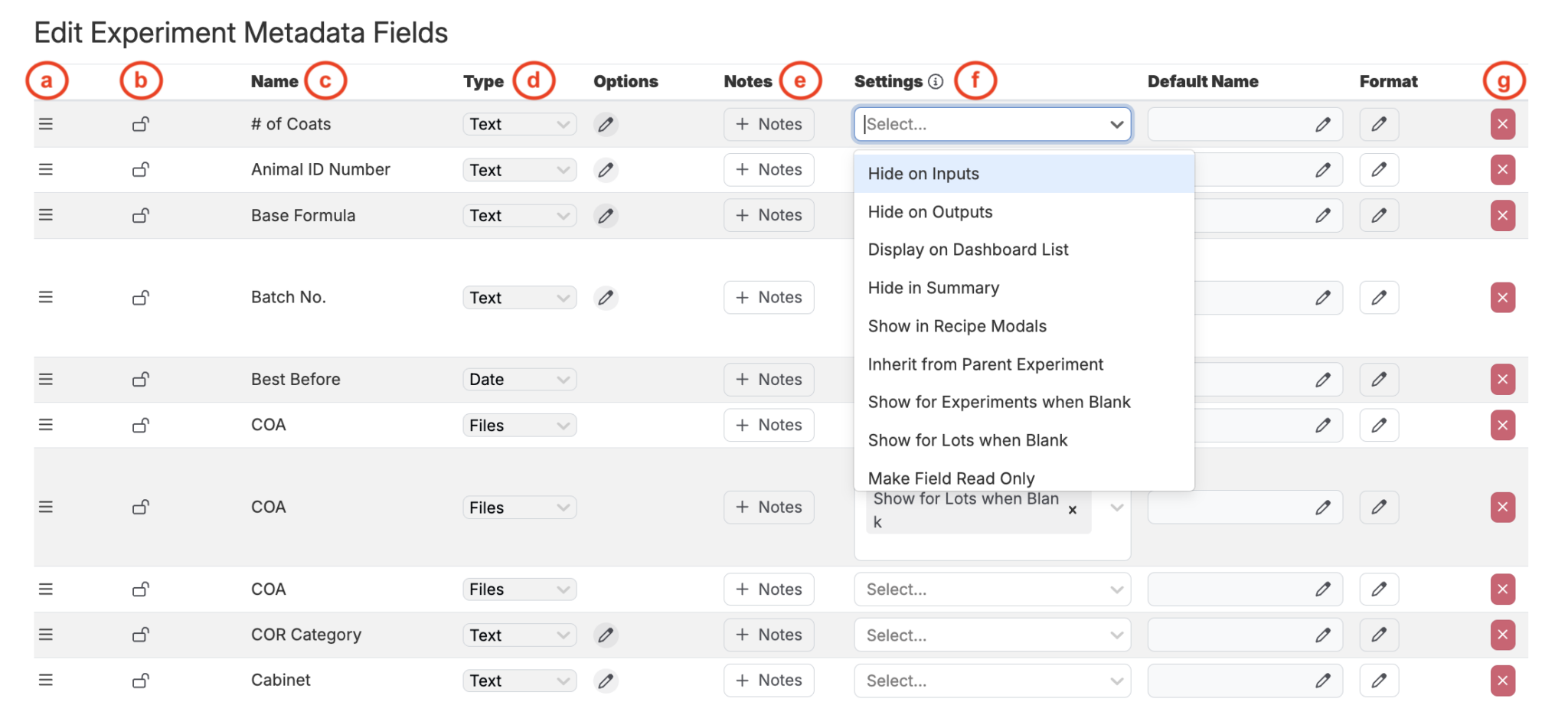Viewport: 1568px width, 702px height.
Task: Click the Default Name field for Cabinet
Action: click(x=1245, y=681)
